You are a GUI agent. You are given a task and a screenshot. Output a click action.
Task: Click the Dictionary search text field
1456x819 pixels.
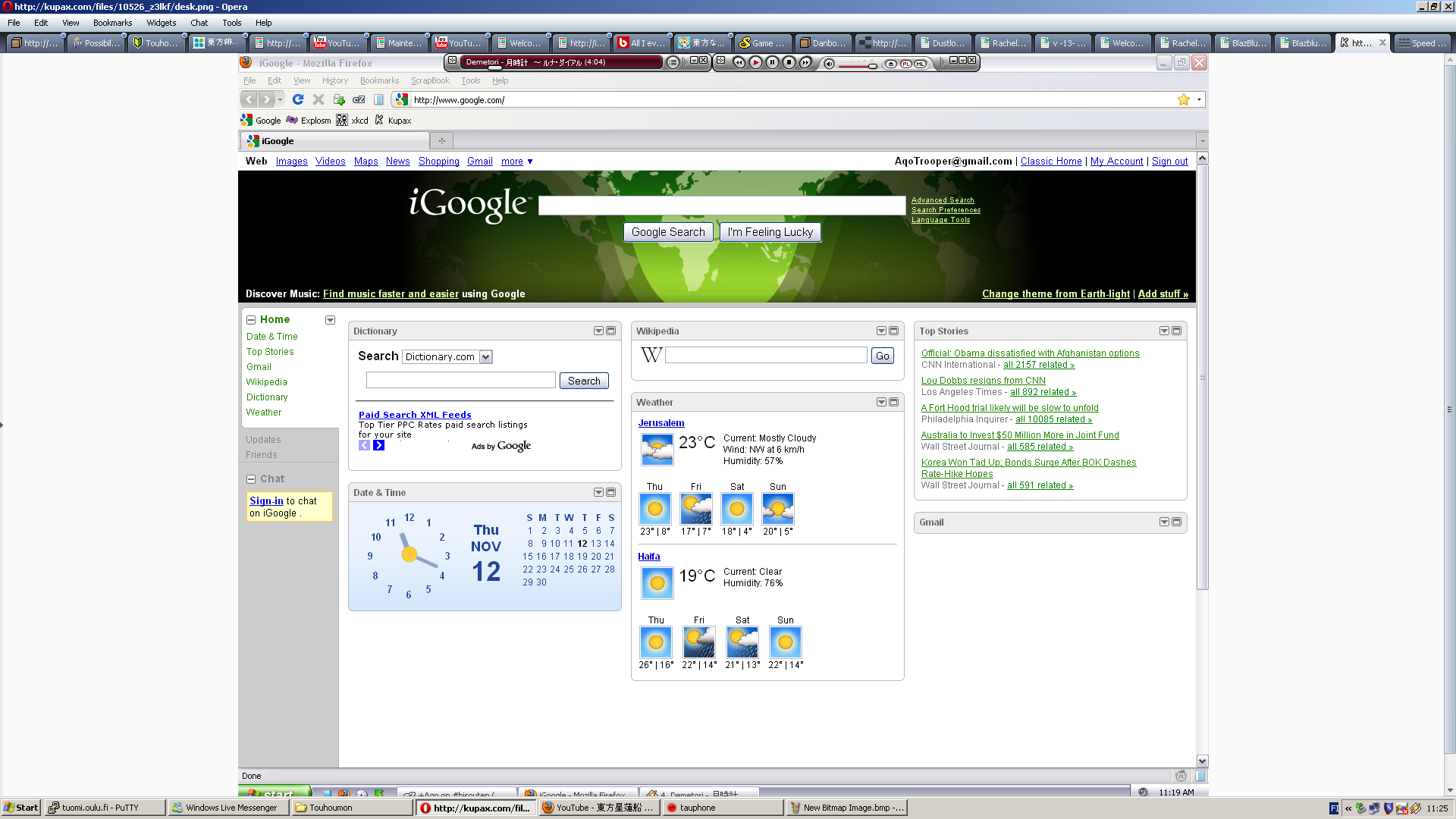point(461,381)
